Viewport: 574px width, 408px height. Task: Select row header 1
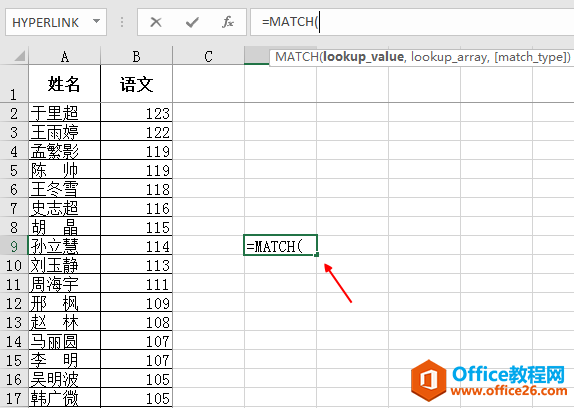14,84
